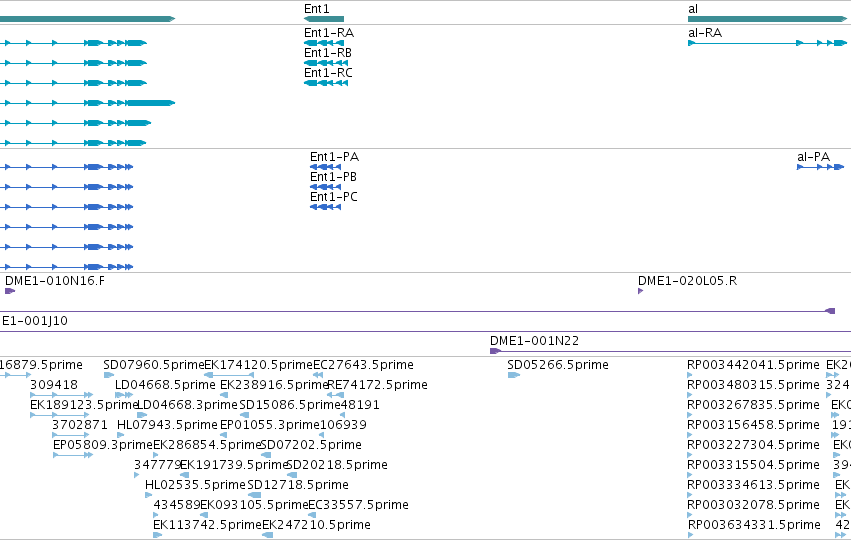851x540 pixels.
Task: Click the SD12718.5prime EST label
Action: point(298,485)
